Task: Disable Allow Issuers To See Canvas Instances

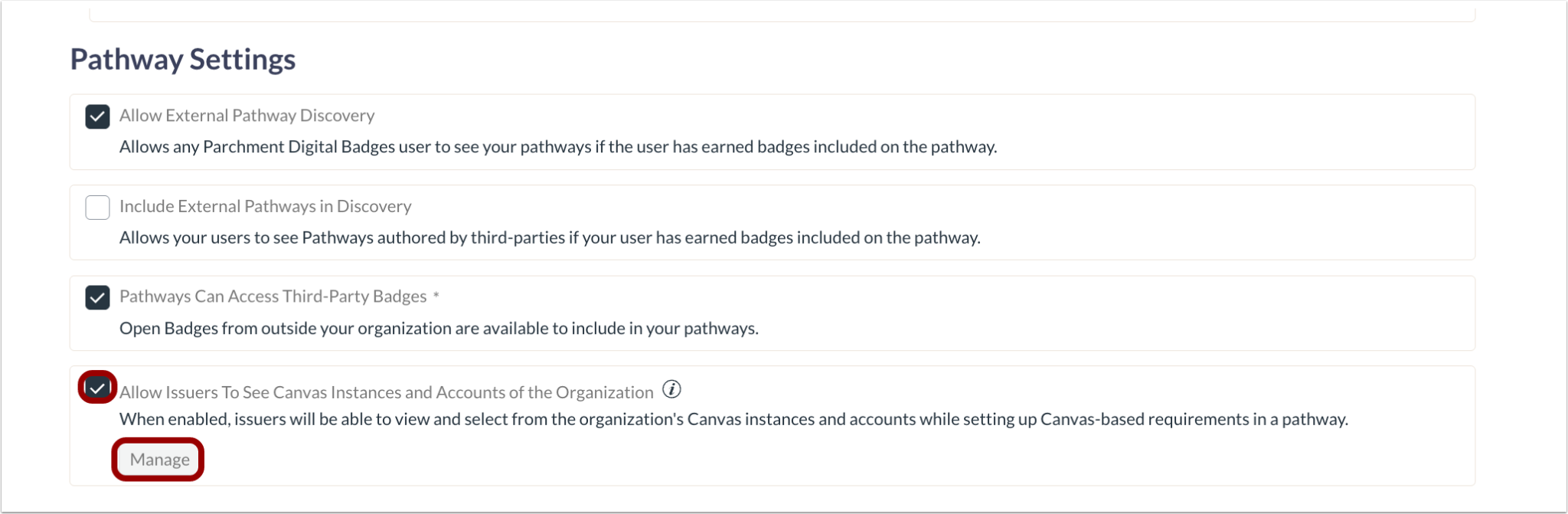Action: (x=97, y=388)
